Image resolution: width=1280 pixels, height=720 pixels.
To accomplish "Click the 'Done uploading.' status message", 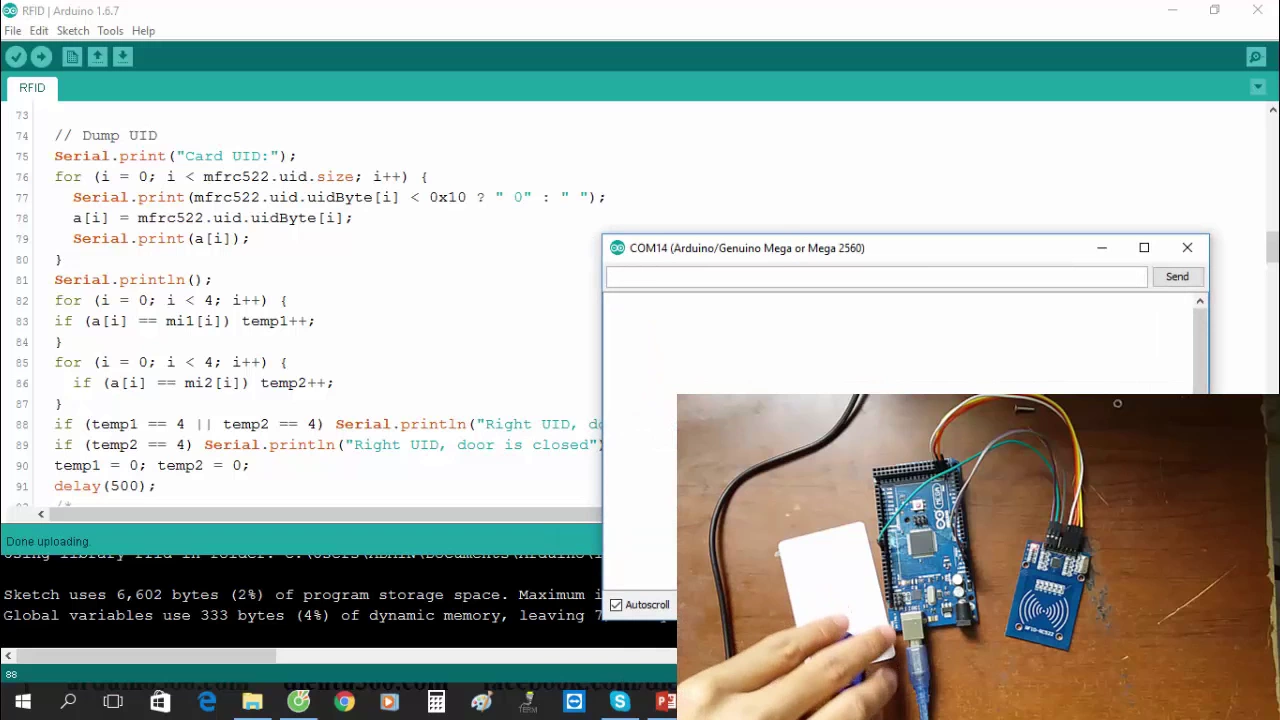I will 48,541.
